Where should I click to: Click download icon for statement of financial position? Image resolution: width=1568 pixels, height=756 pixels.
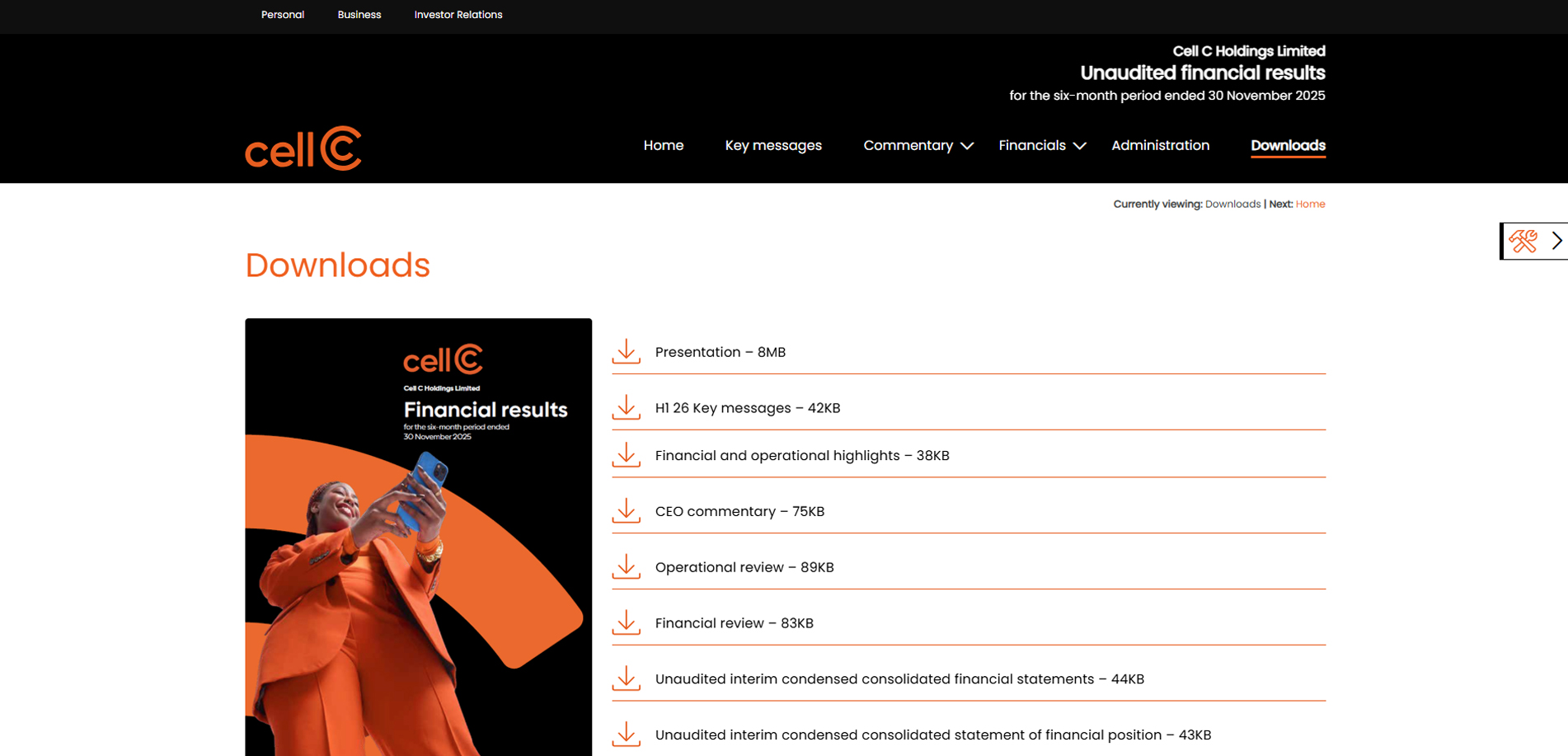[627, 734]
